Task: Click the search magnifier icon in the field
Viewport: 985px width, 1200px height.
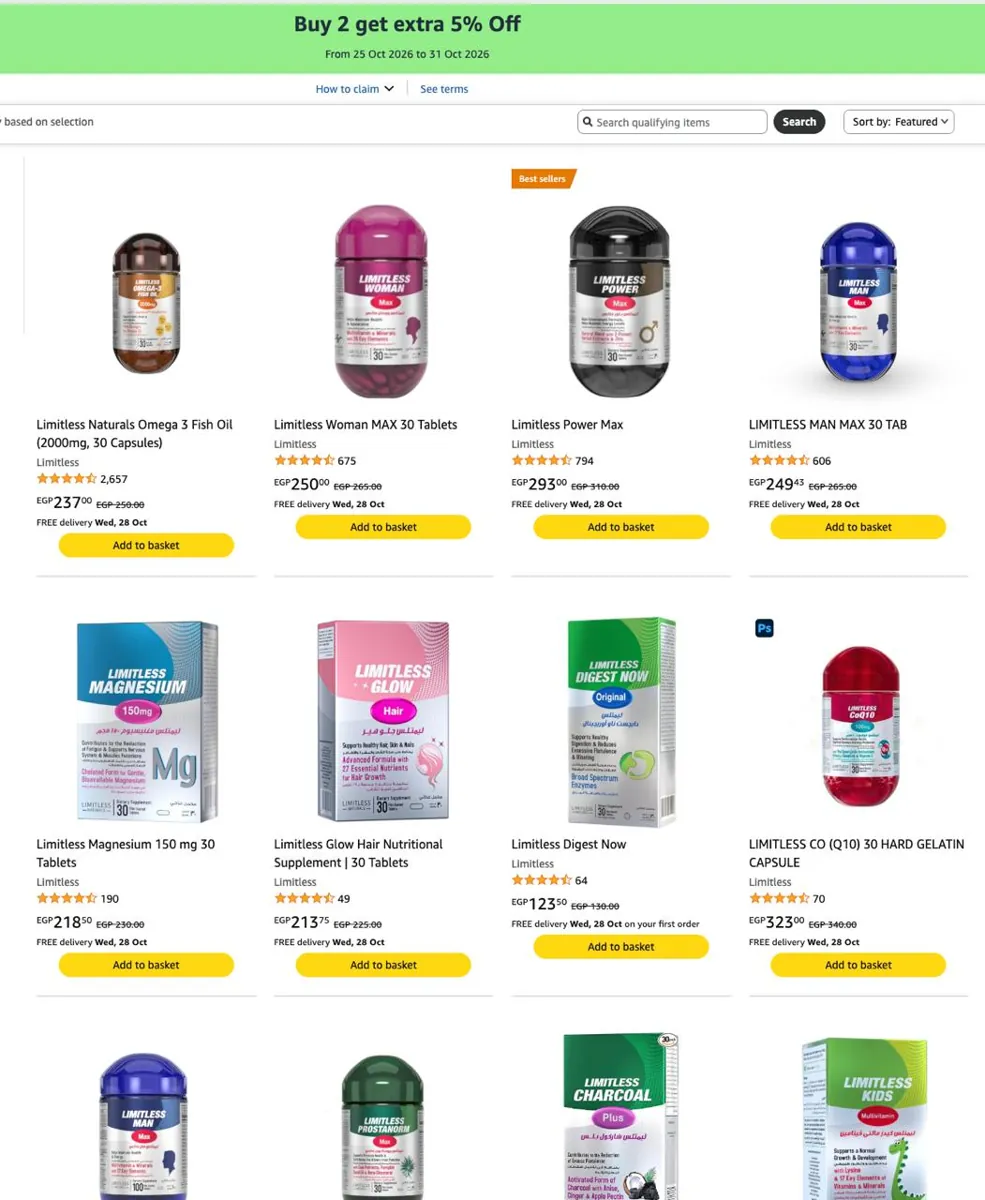Action: tap(588, 122)
